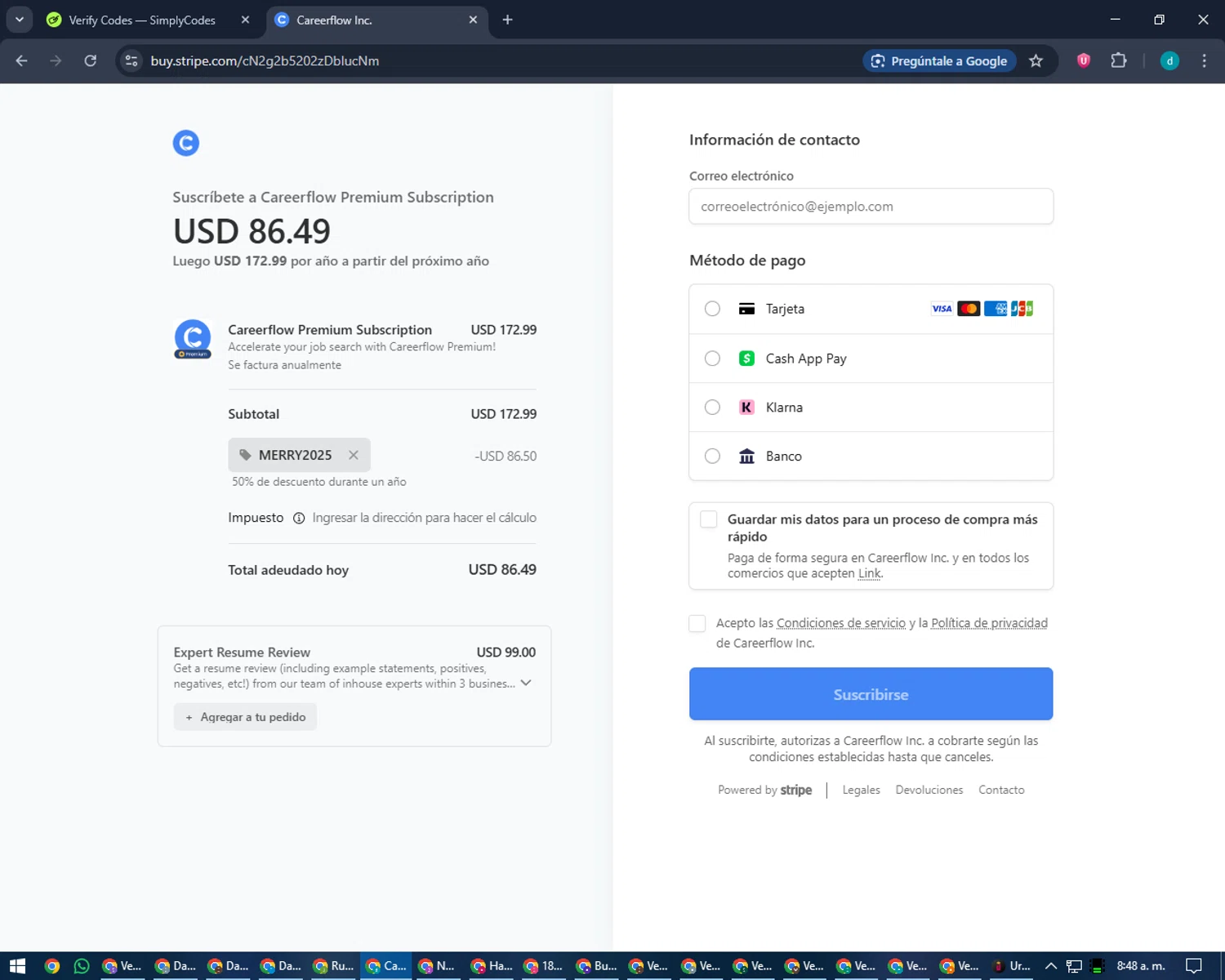
Task: Select the Careerflow Inc. tab
Action: (x=376, y=20)
